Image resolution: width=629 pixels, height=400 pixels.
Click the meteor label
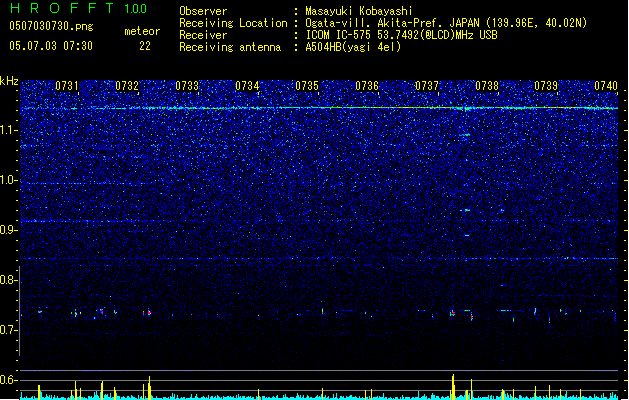click(x=142, y=31)
